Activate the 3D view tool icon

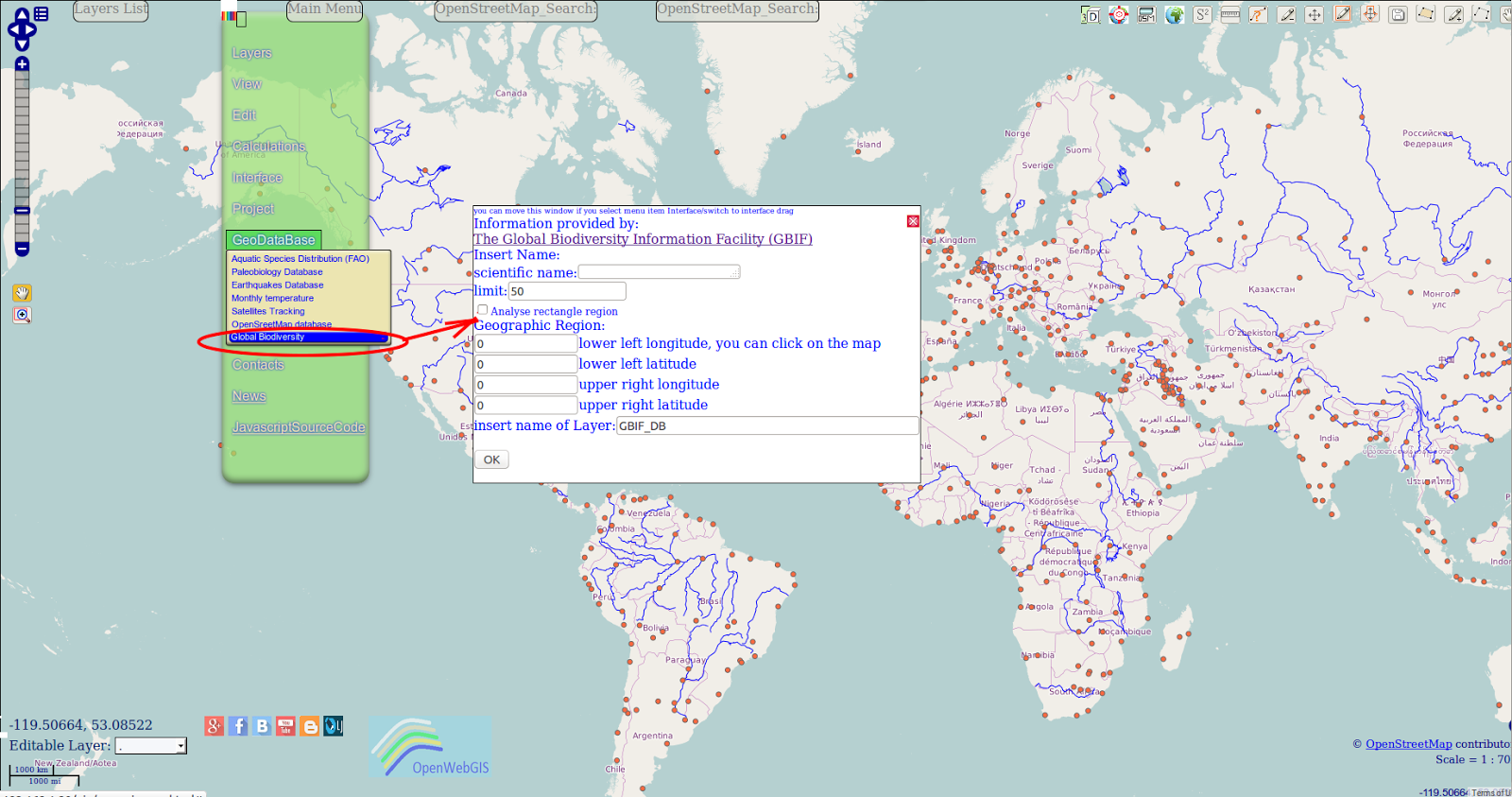pyautogui.click(x=1091, y=15)
